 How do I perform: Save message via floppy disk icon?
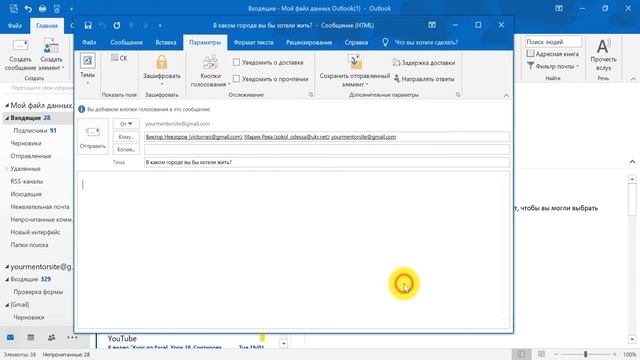click(x=88, y=25)
